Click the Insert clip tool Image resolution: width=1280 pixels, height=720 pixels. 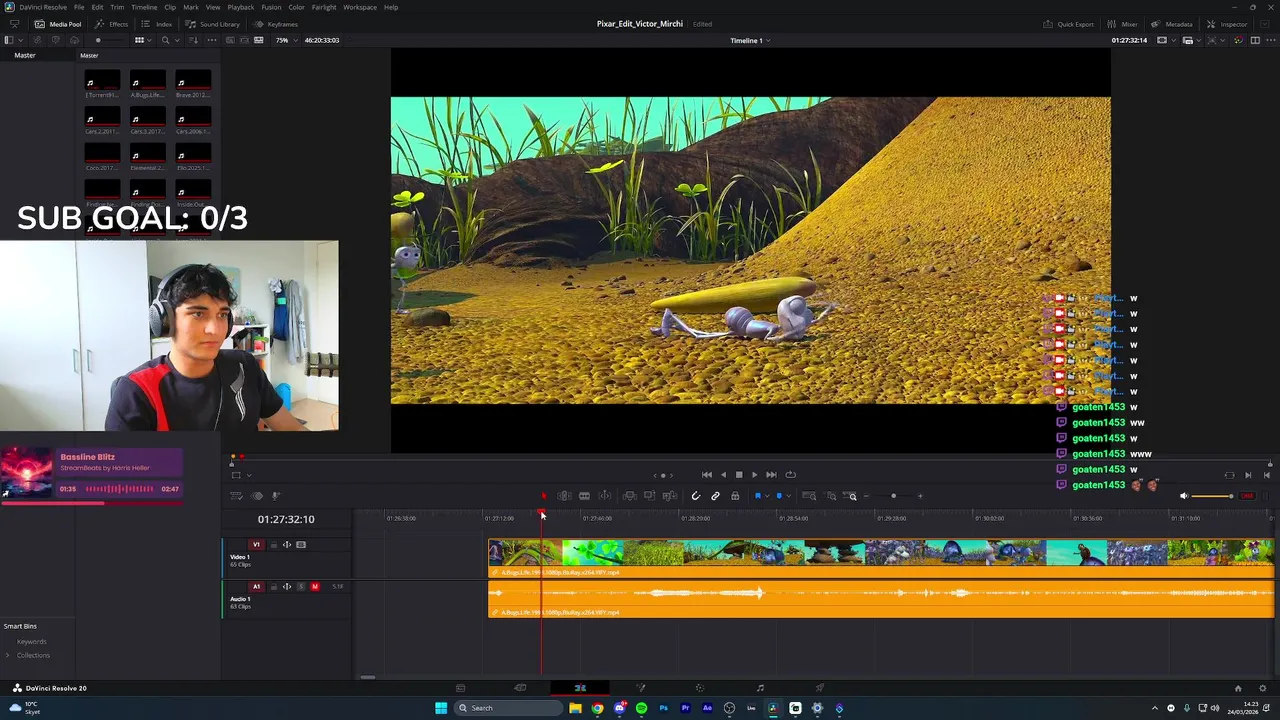[630, 496]
